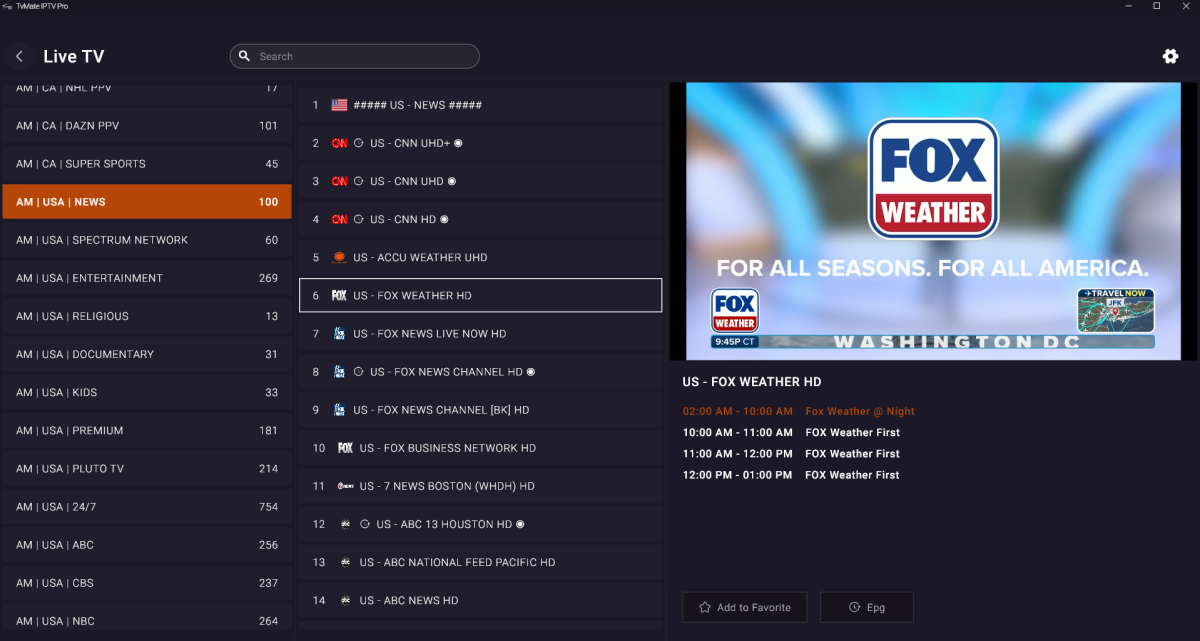Click the record dot on ABC 13 Houston
Viewport: 1200px width, 641px height.
[520, 524]
